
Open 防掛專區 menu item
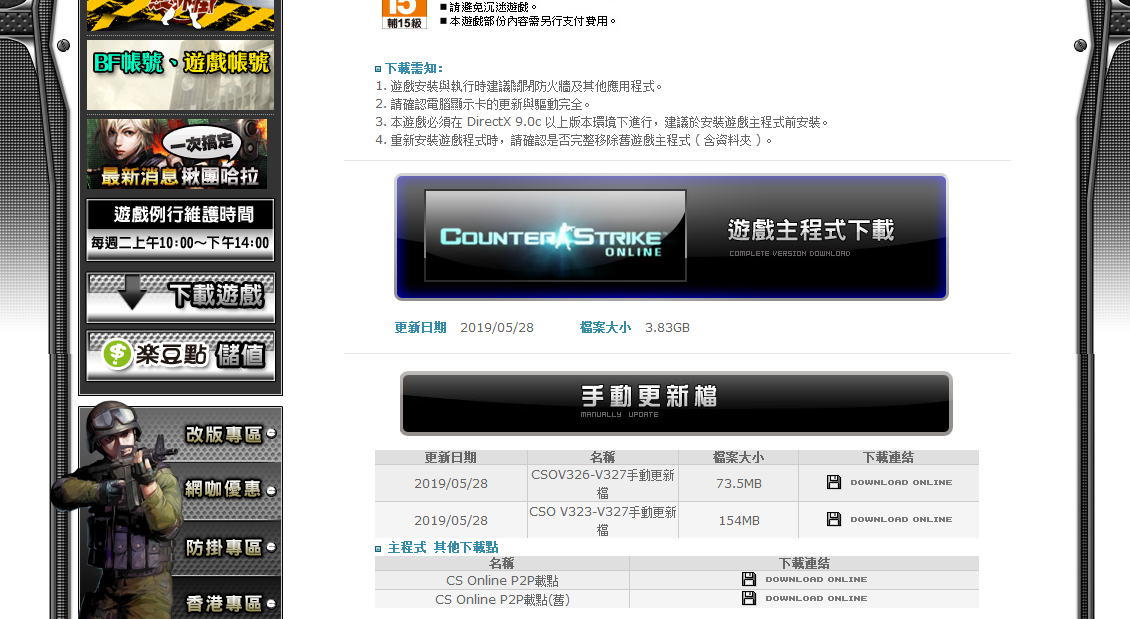coord(229,548)
